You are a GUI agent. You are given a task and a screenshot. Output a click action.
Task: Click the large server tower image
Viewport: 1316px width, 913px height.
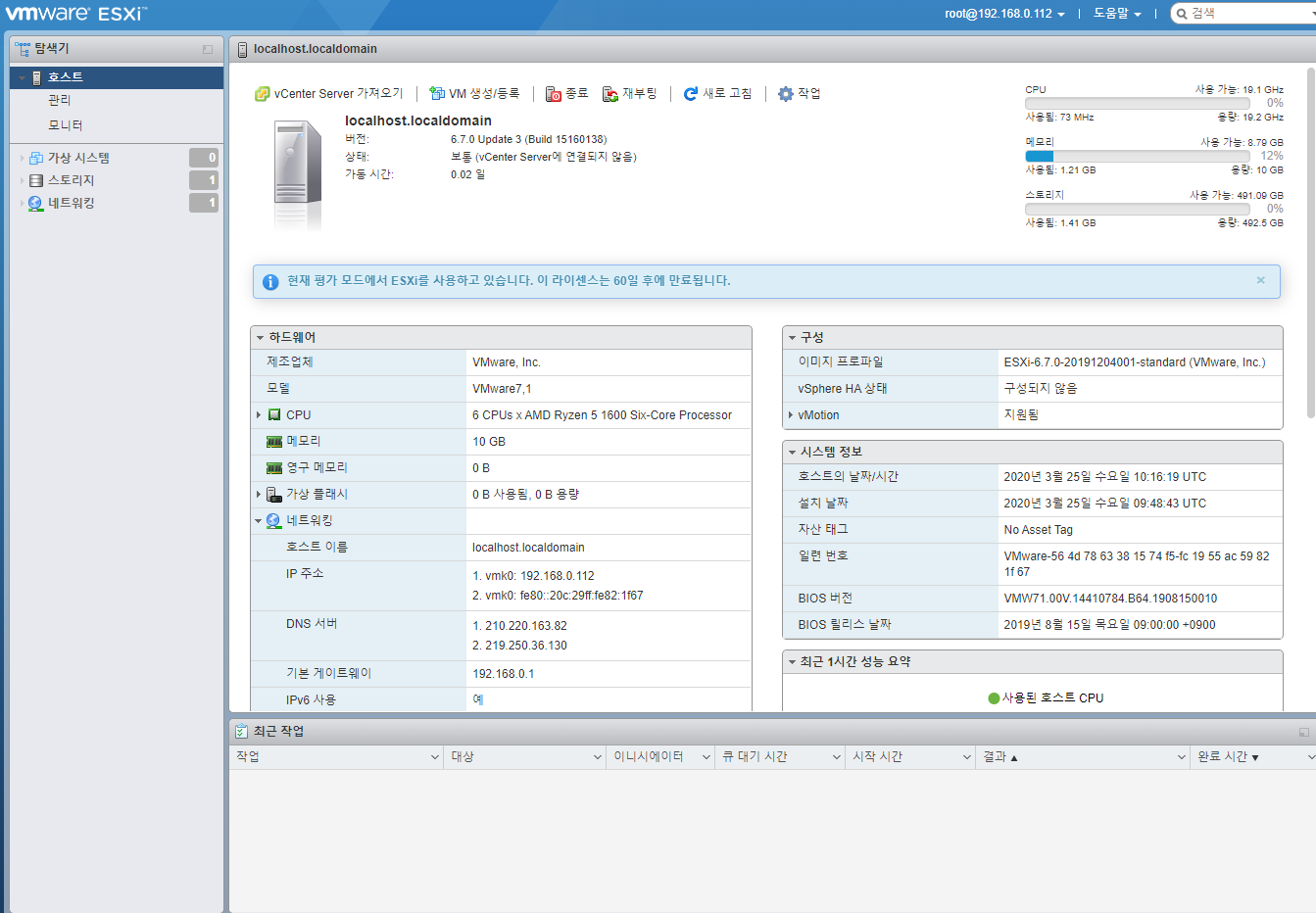point(298,174)
